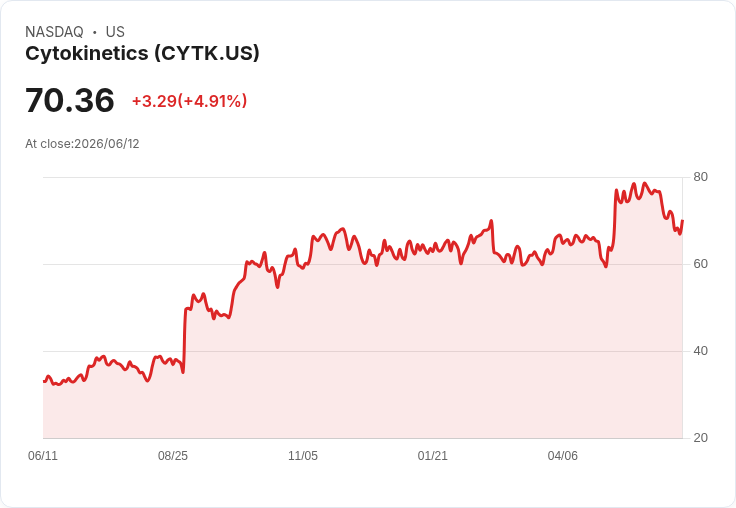Click the Cytokinetics (CYTK.US) title

(142, 54)
